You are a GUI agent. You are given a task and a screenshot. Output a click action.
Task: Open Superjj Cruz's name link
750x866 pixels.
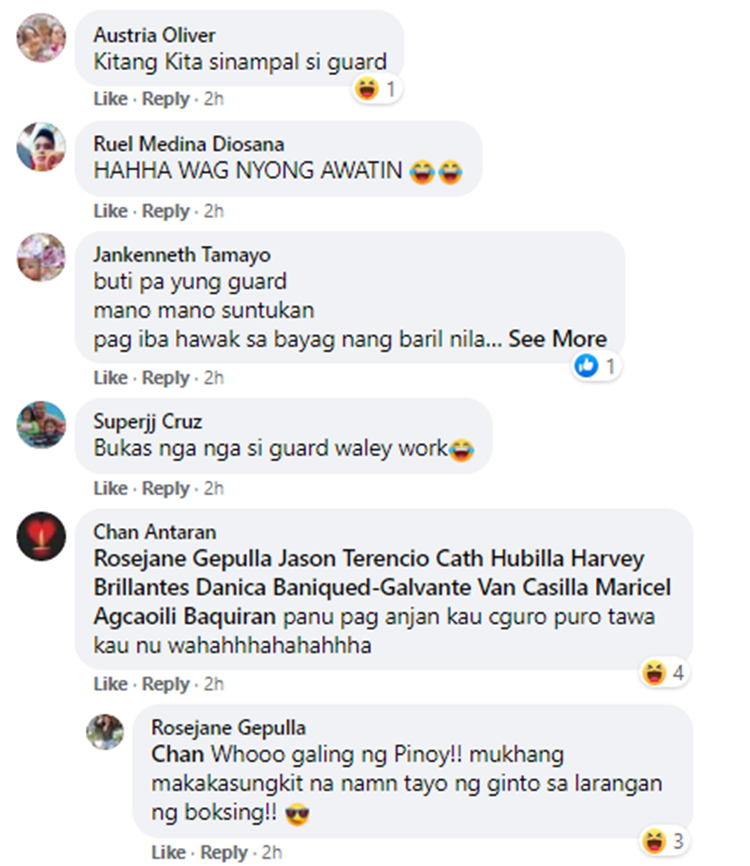pos(147,421)
